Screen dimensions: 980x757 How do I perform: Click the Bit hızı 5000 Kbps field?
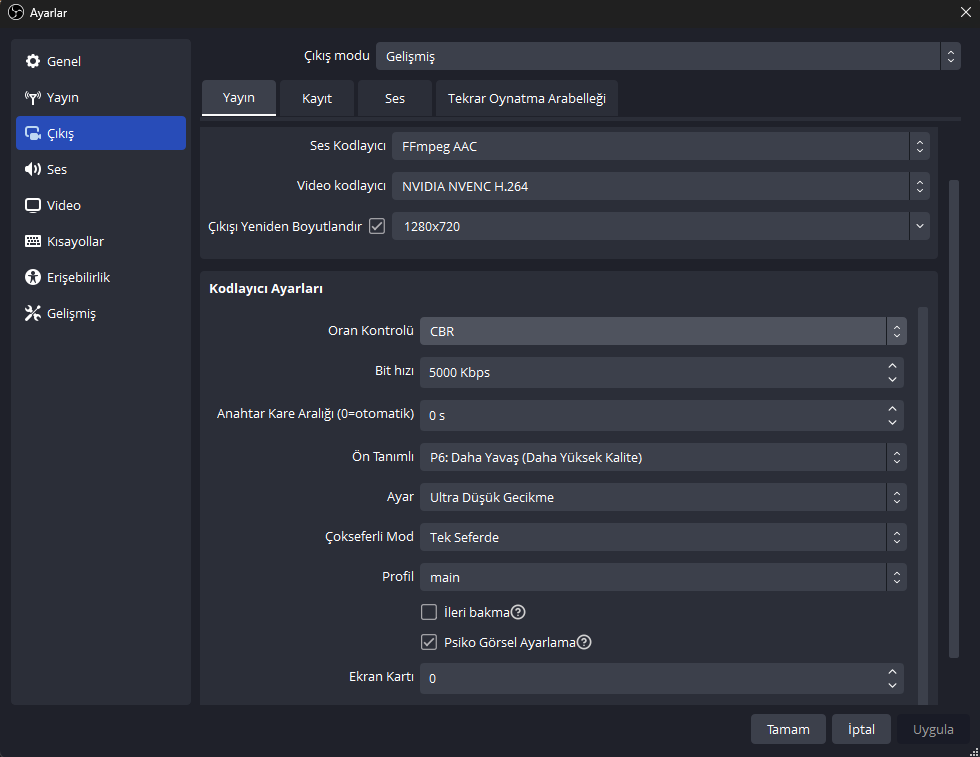click(650, 373)
